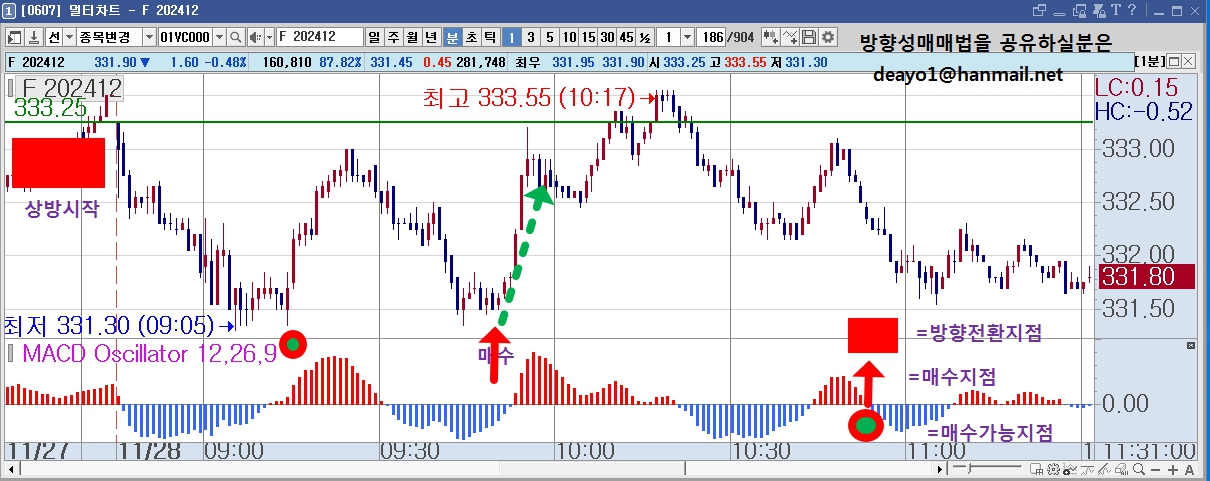The width and height of the screenshot is (1210, 481).
Task: Click the speaker sound icon
Action: [255, 37]
